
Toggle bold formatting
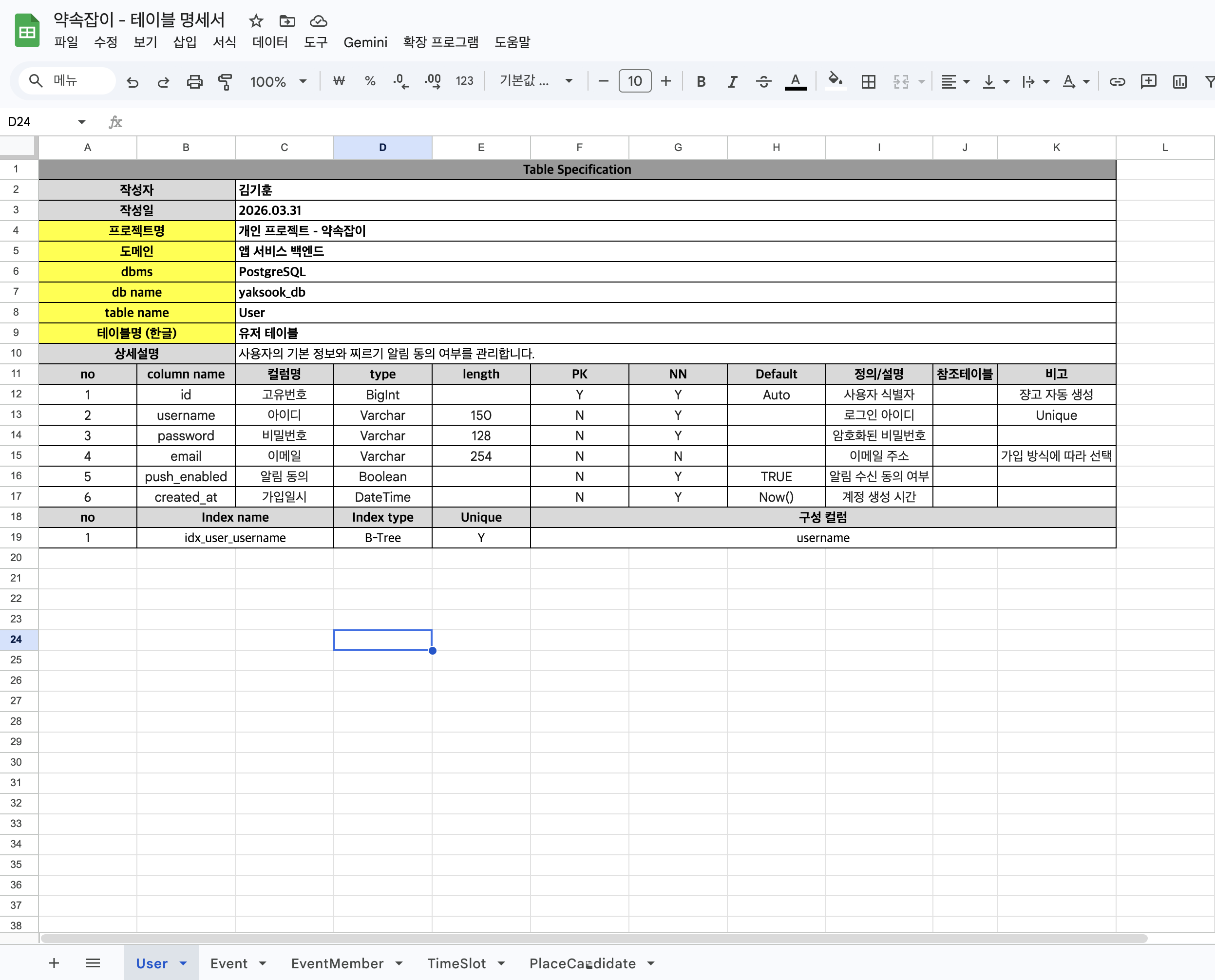(701, 82)
